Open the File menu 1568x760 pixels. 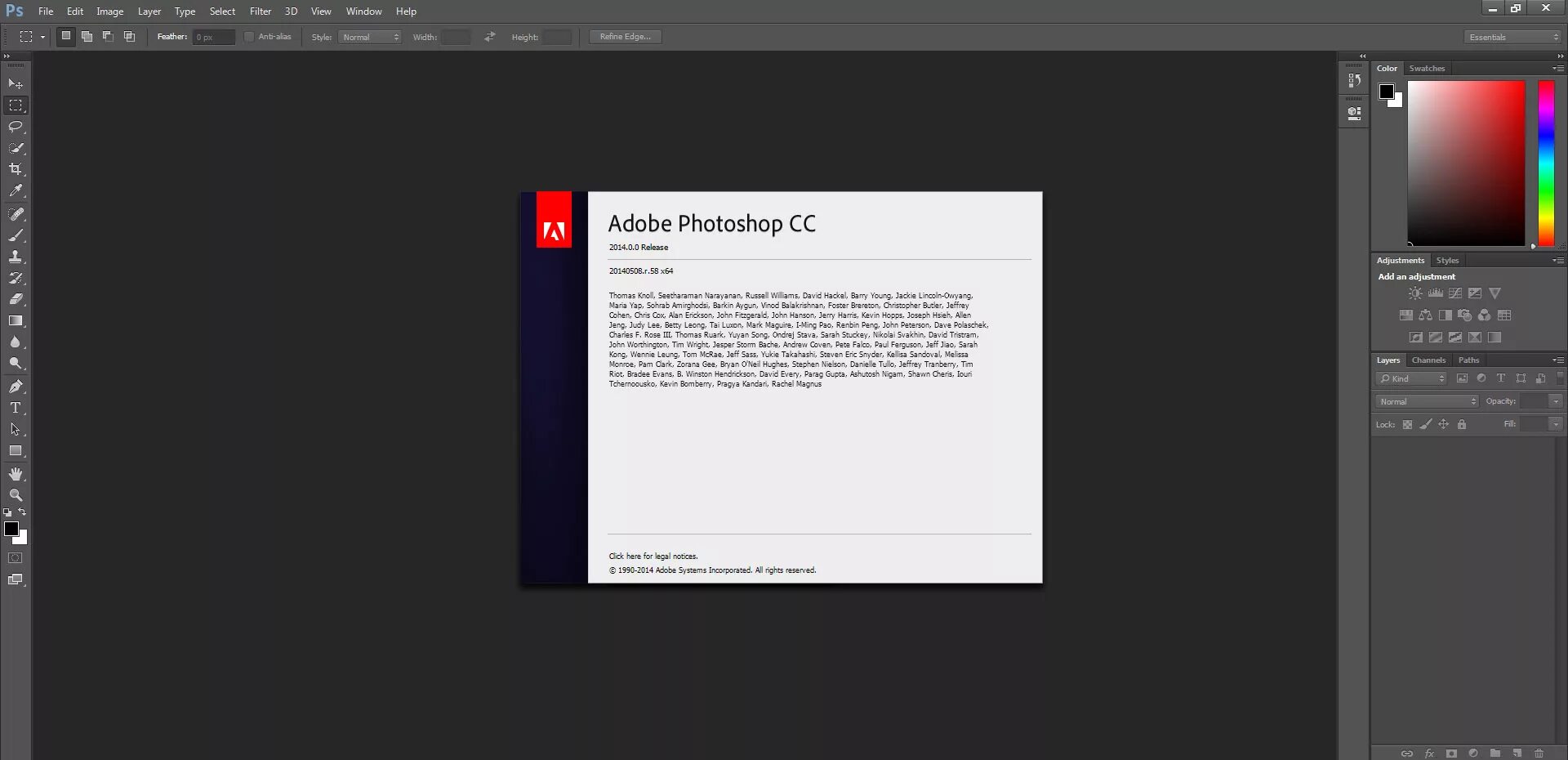click(x=46, y=11)
